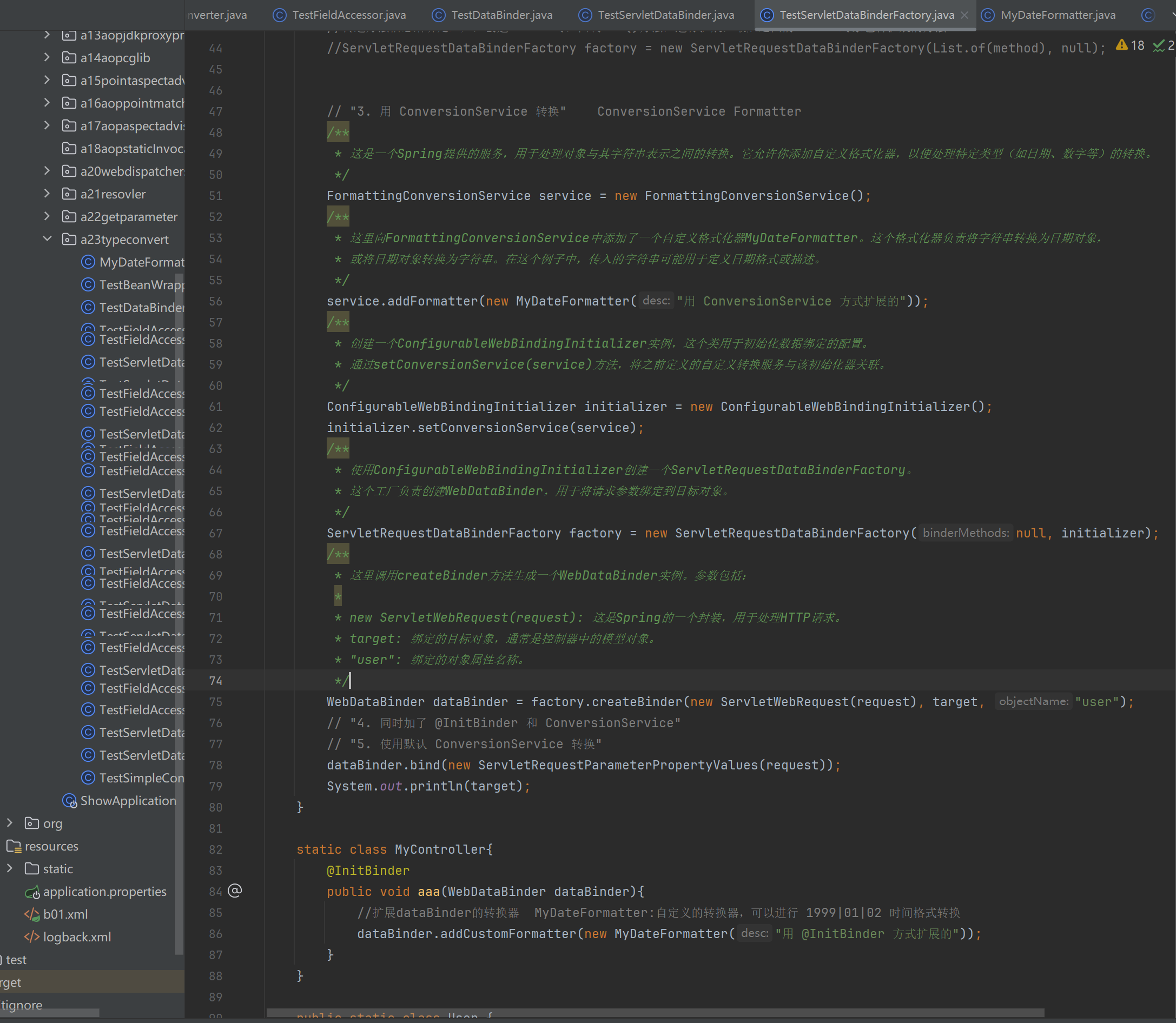This screenshot has width=1176, height=1023.
Task: Click line number 61 in the gutter
Action: [215, 407]
